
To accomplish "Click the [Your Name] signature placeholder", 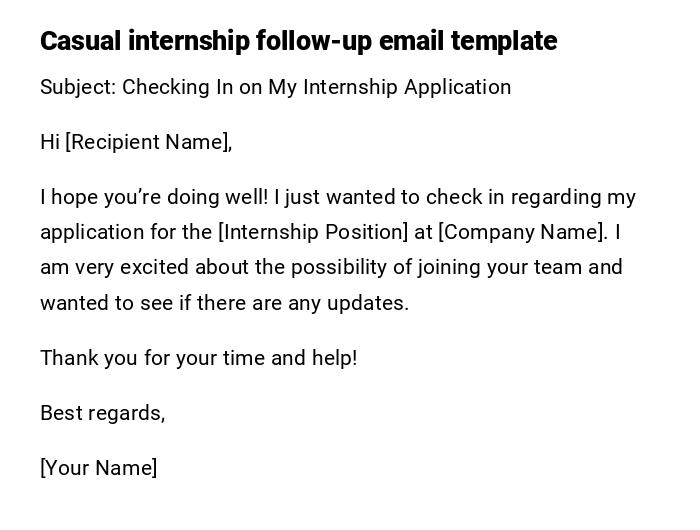I will tap(98, 467).
